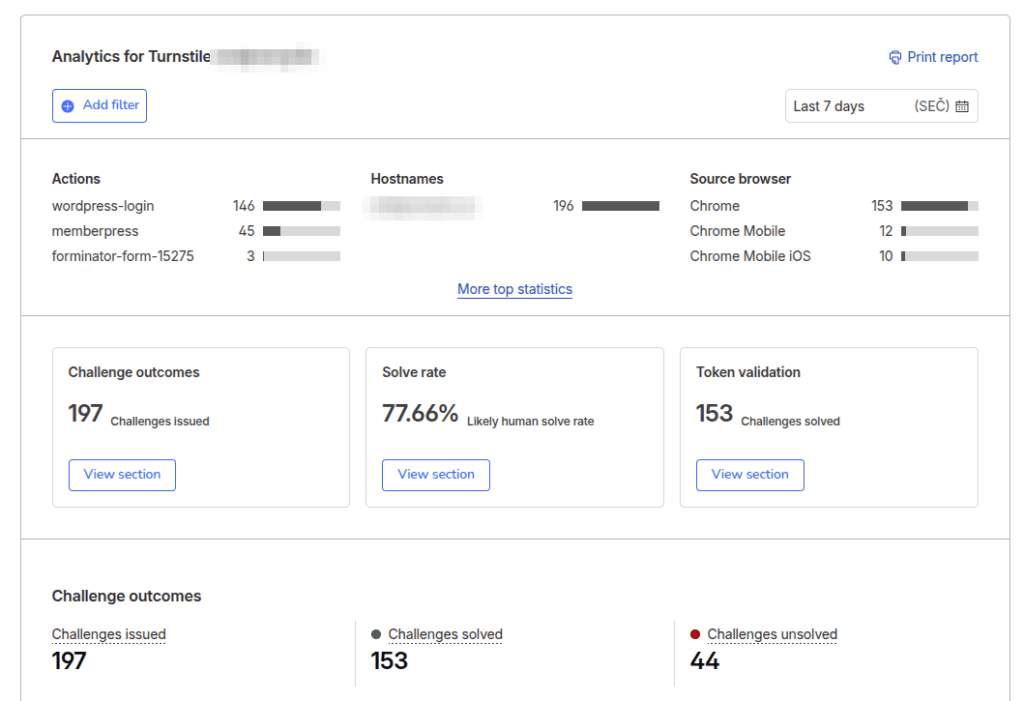This screenshot has height=701, width=1024.
Task: Click the printer icon beside Print report
Action: (895, 57)
